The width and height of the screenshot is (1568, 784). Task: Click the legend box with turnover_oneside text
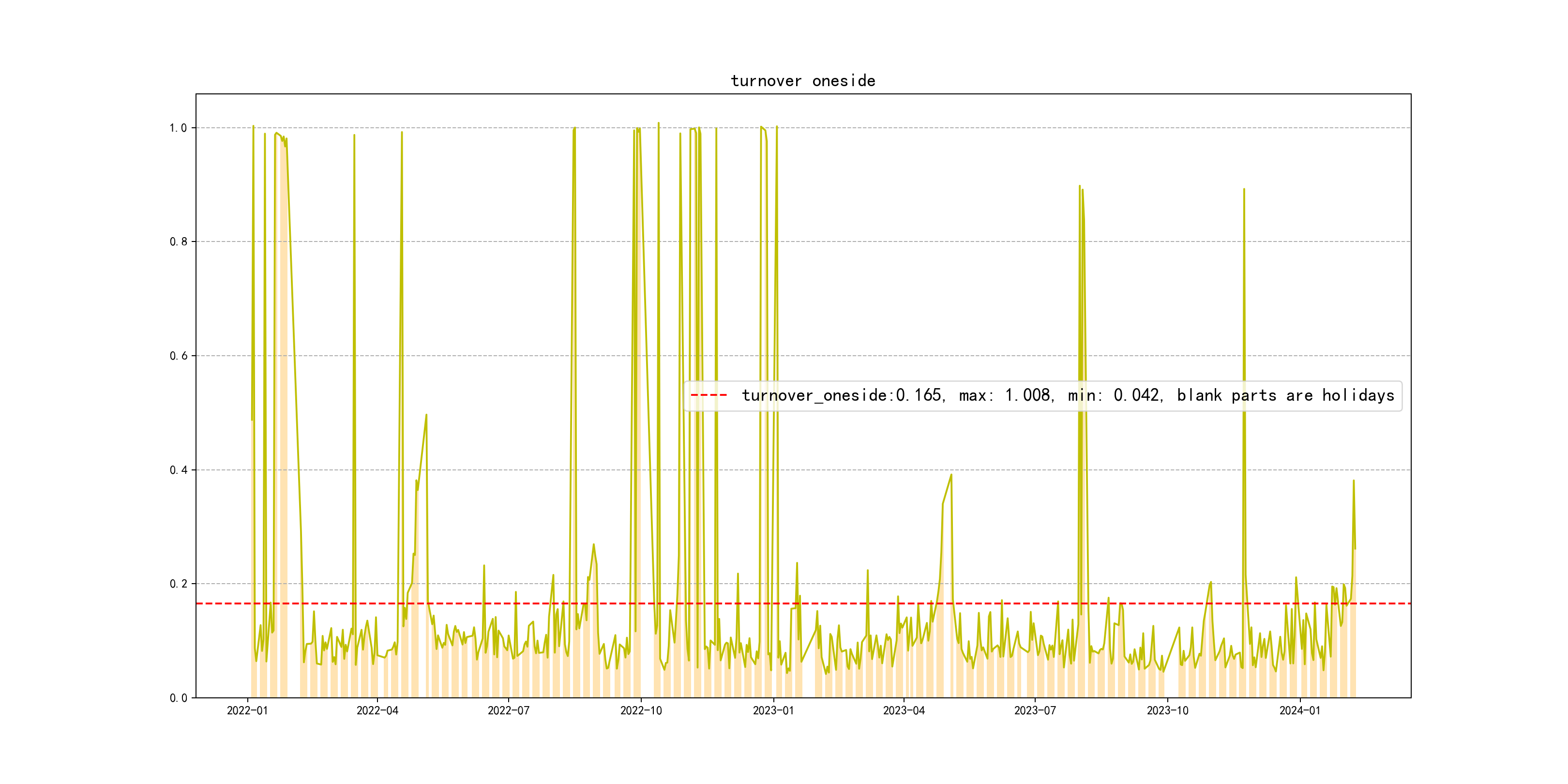click(1042, 396)
